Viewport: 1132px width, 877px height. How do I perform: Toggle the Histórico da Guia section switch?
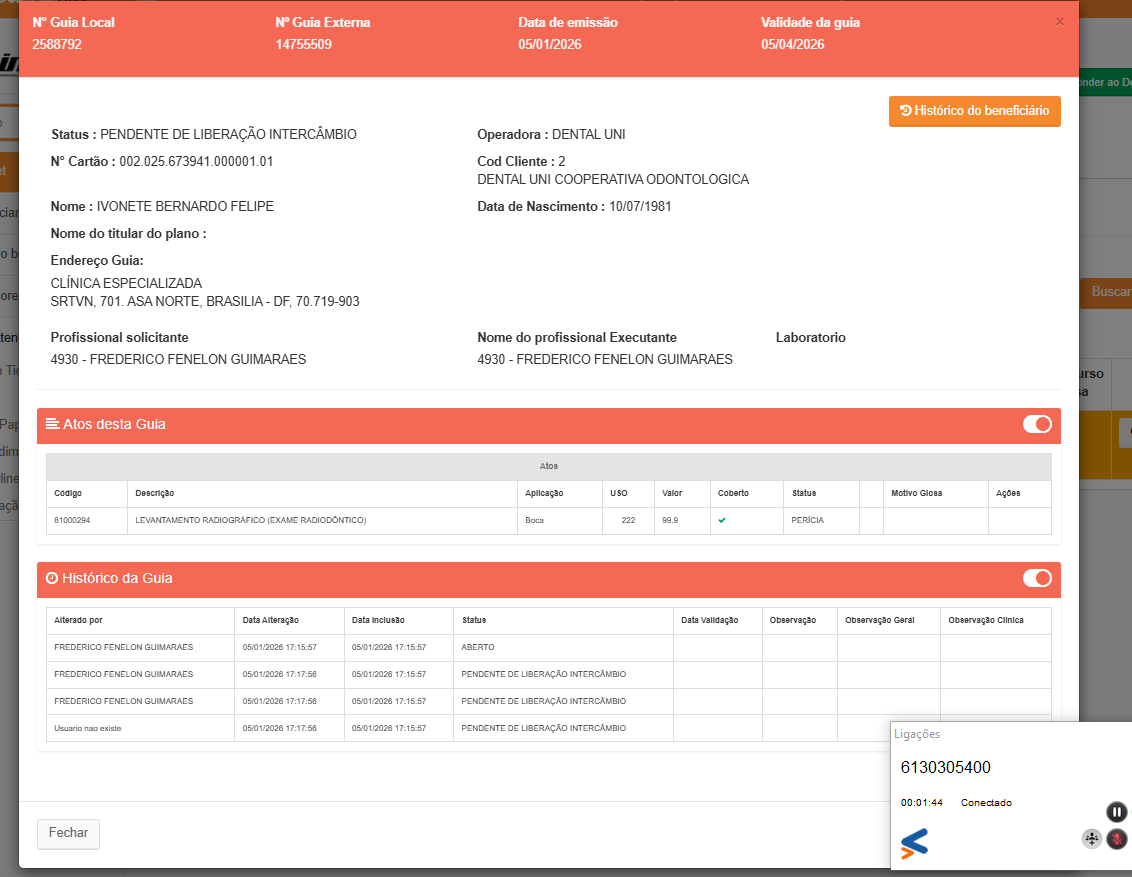point(1037,578)
